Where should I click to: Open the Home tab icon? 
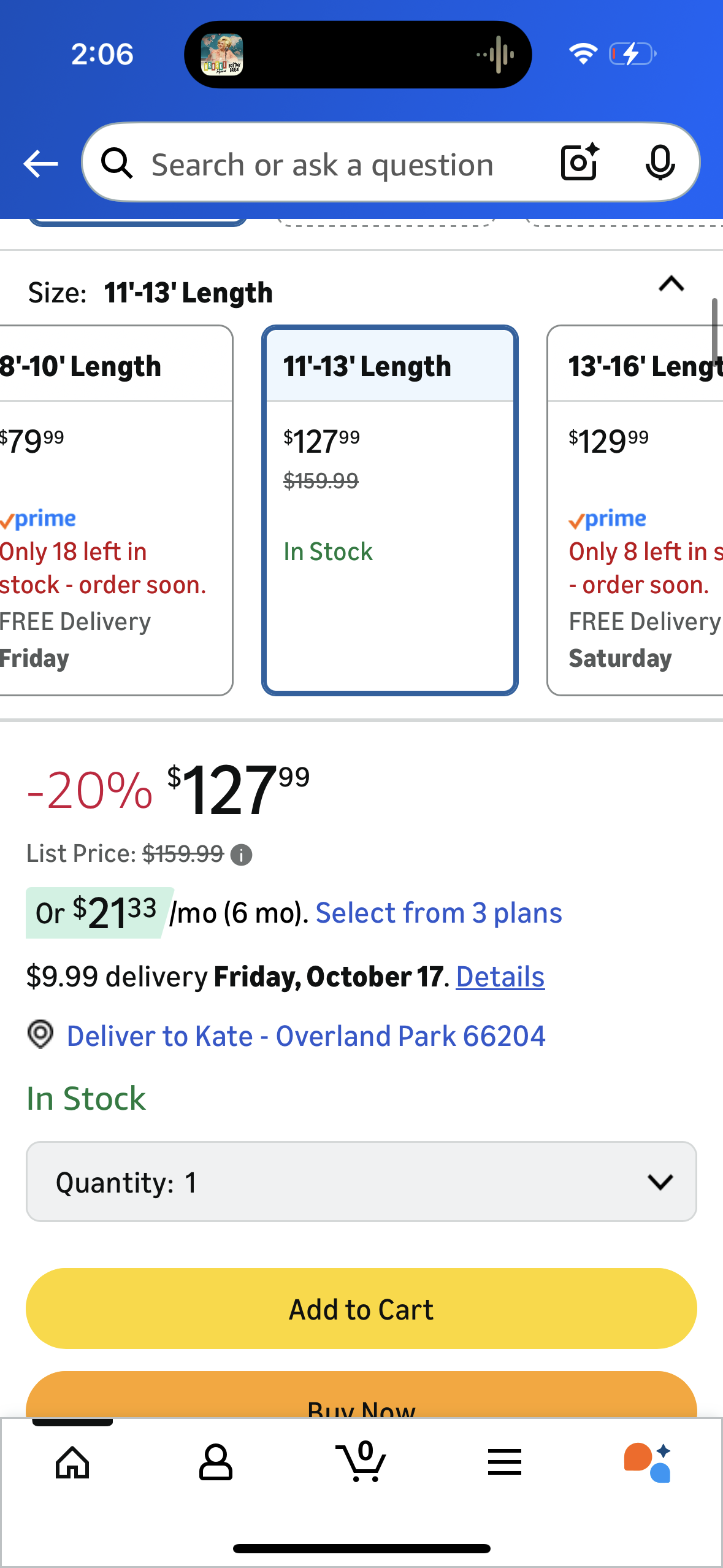click(72, 1462)
